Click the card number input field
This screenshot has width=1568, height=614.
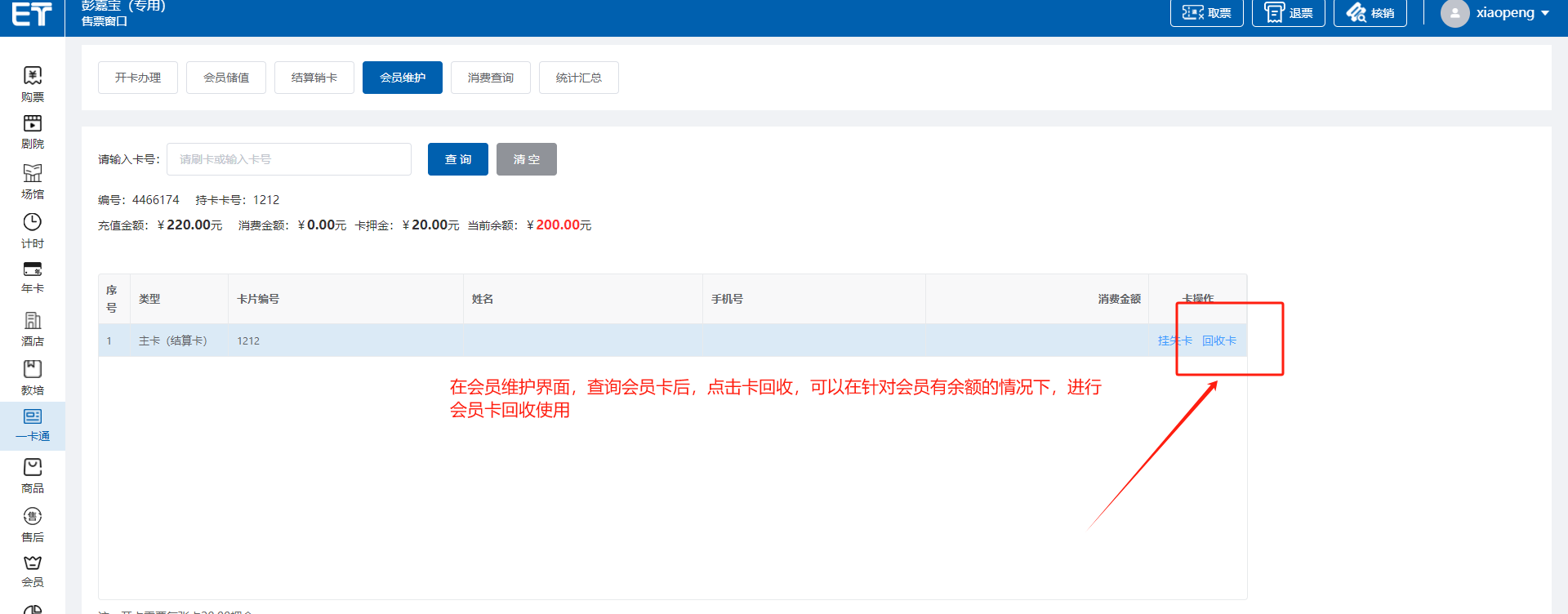click(x=289, y=159)
